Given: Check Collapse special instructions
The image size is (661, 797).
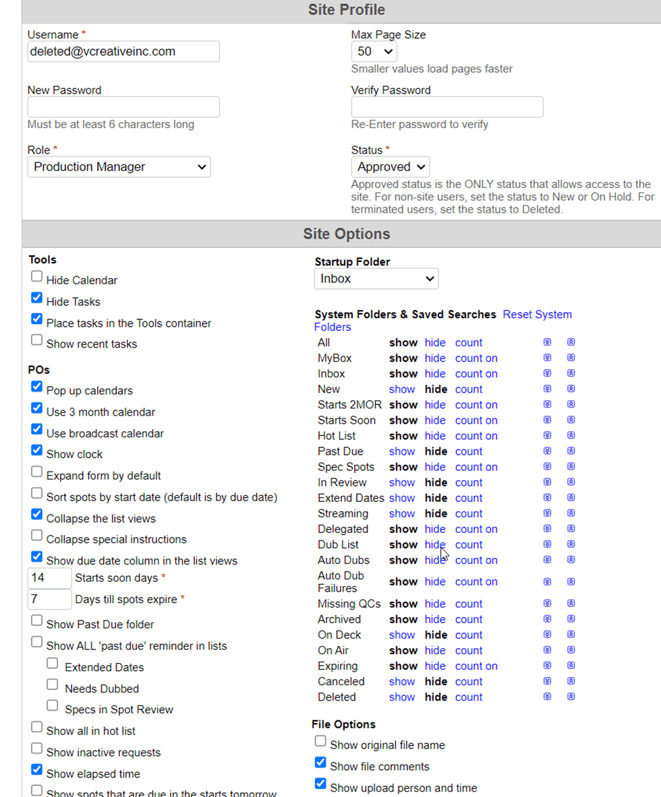Looking at the screenshot, I should (37, 535).
